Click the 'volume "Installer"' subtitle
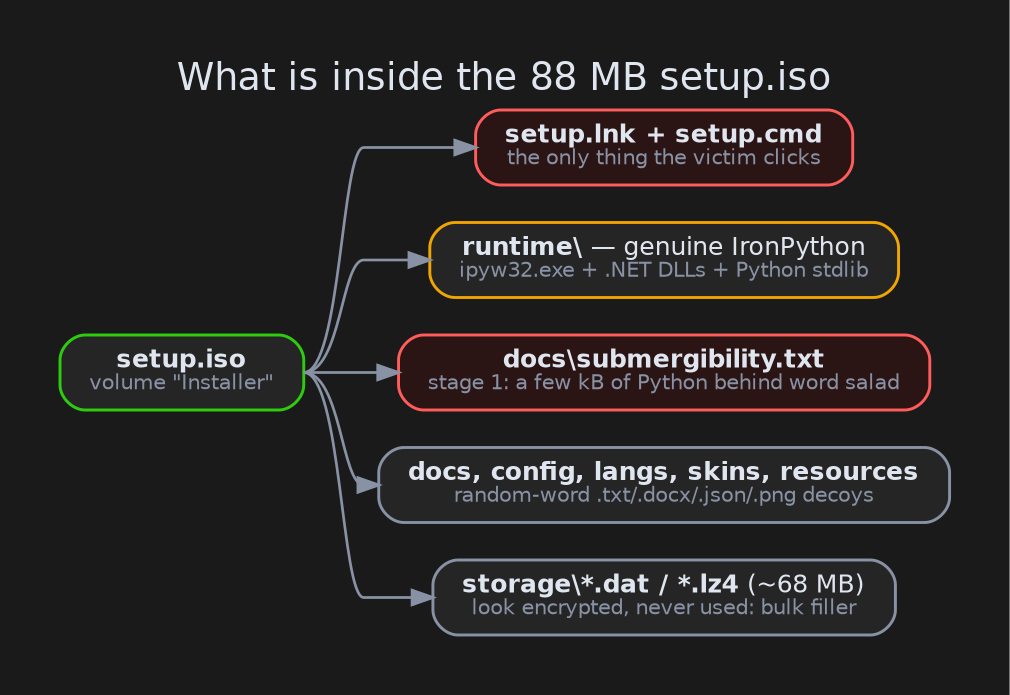This screenshot has width=1010, height=695. tap(182, 383)
